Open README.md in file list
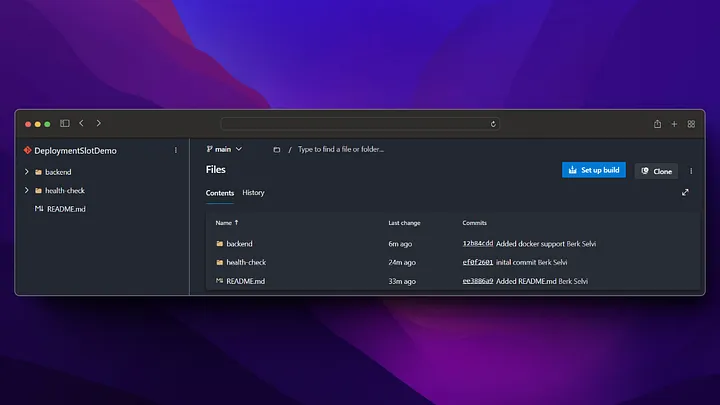The height and width of the screenshot is (405, 720). (246, 281)
